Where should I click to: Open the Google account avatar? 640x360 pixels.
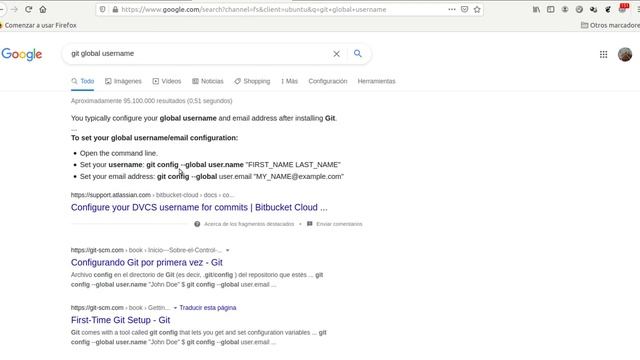[625, 54]
